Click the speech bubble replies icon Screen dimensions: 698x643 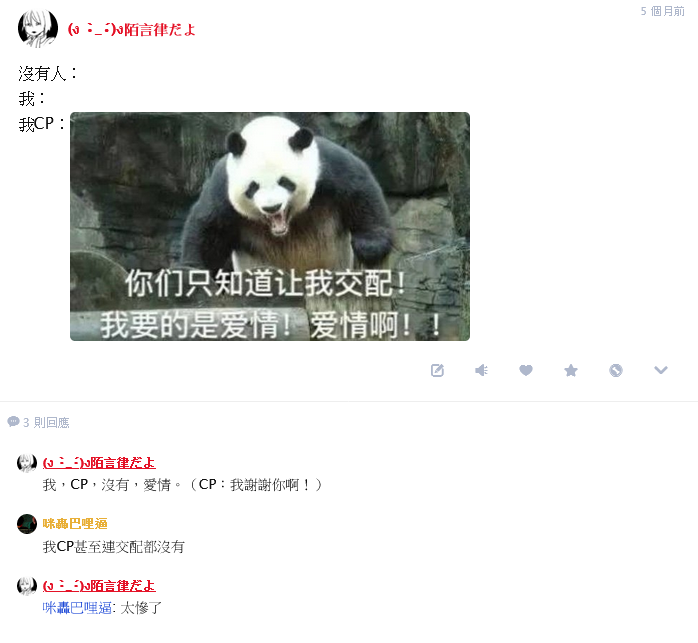click(13, 421)
